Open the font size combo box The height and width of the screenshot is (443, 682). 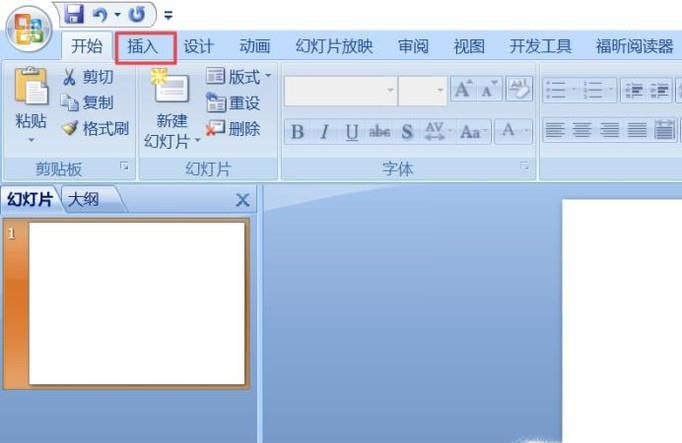click(x=423, y=91)
